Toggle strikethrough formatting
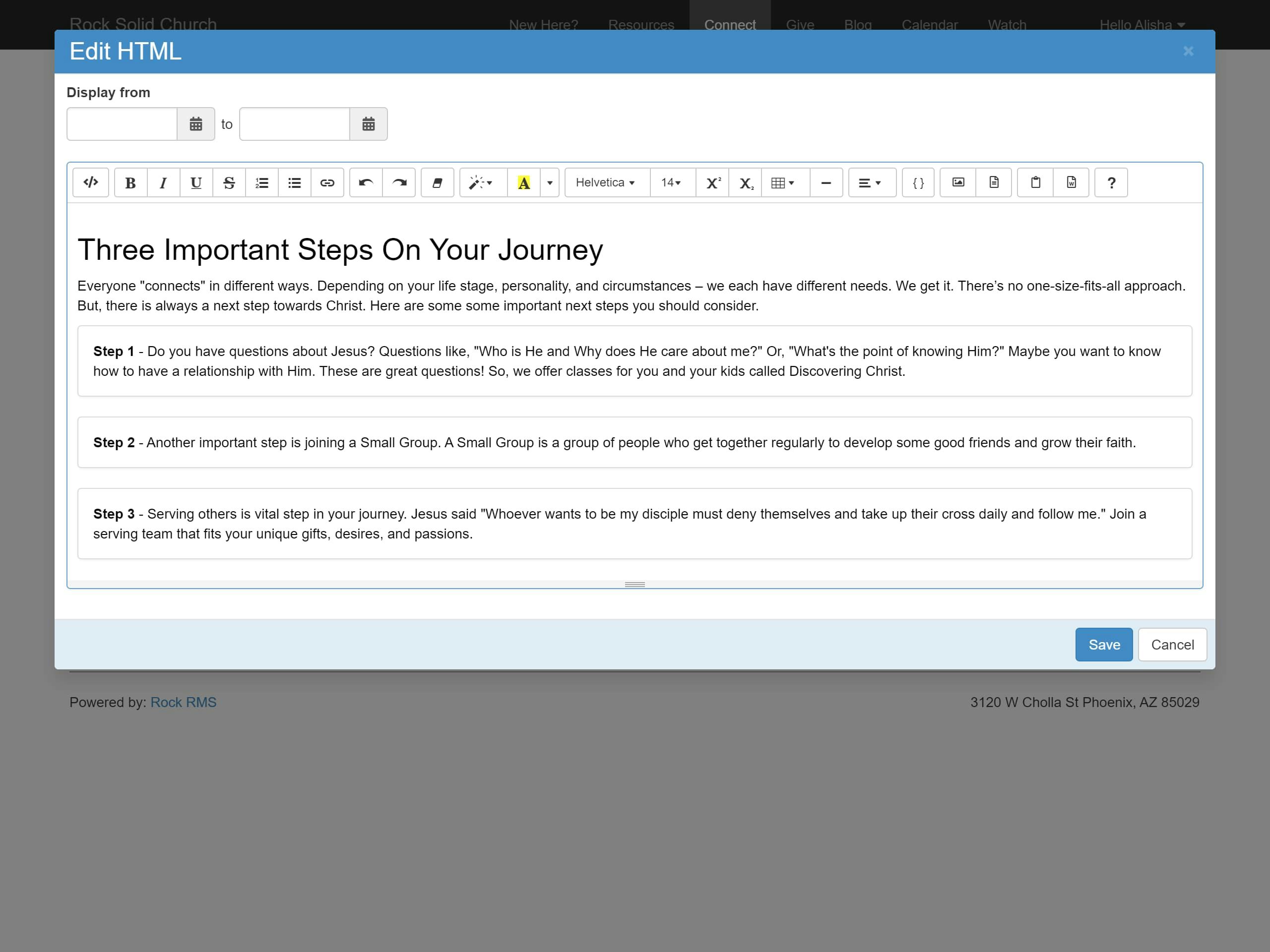Image resolution: width=1270 pixels, height=952 pixels. pos(229,182)
